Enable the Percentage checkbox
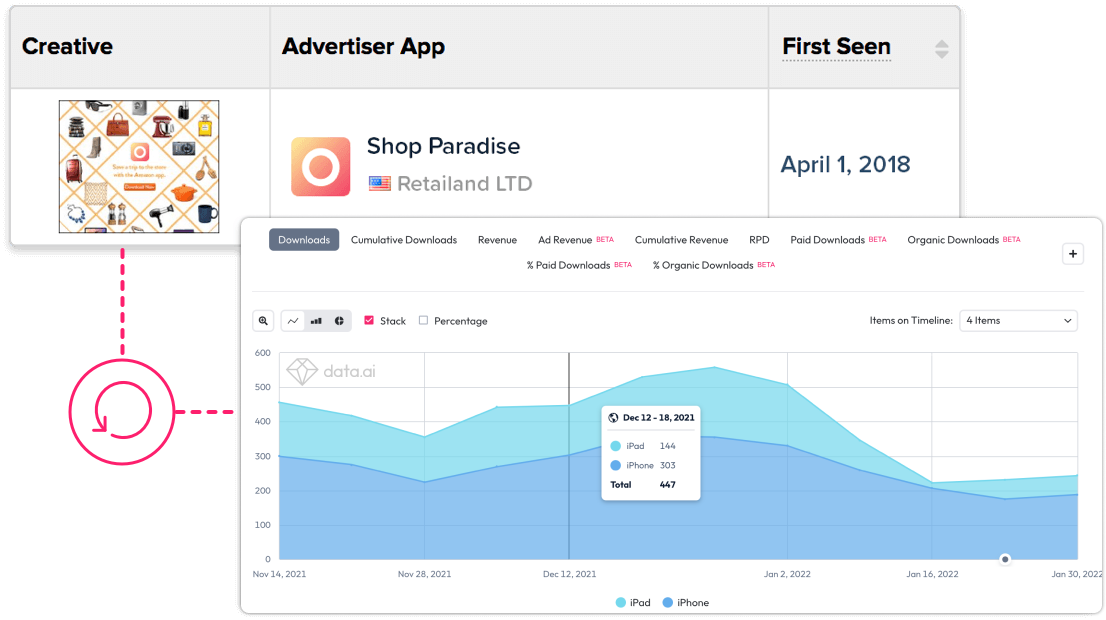Image resolution: width=1106 pixels, height=620 pixels. (424, 321)
